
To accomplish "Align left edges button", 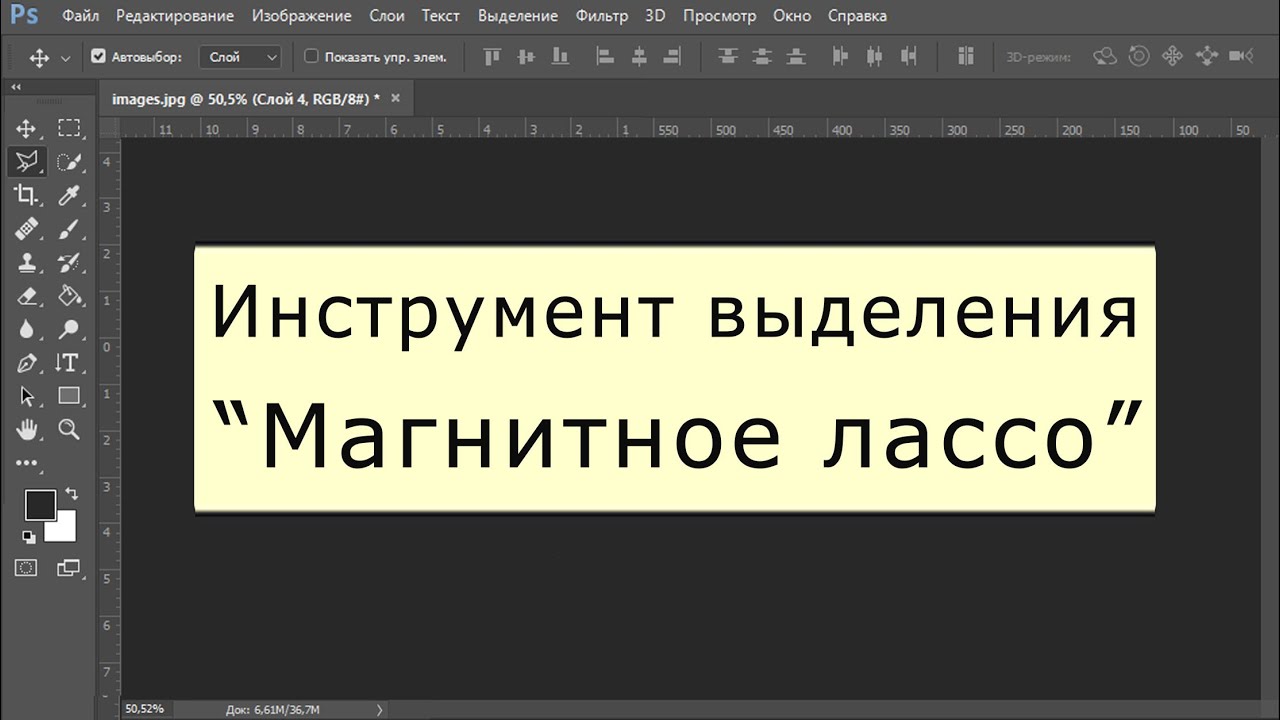I will (605, 57).
